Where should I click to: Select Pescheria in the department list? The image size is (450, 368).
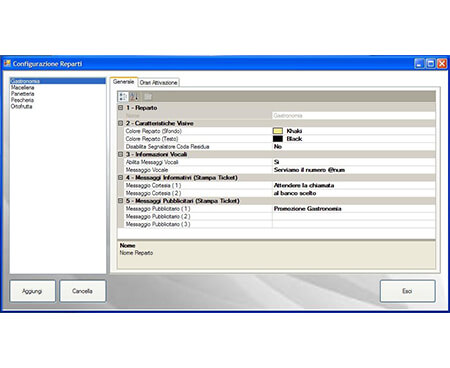22,100
